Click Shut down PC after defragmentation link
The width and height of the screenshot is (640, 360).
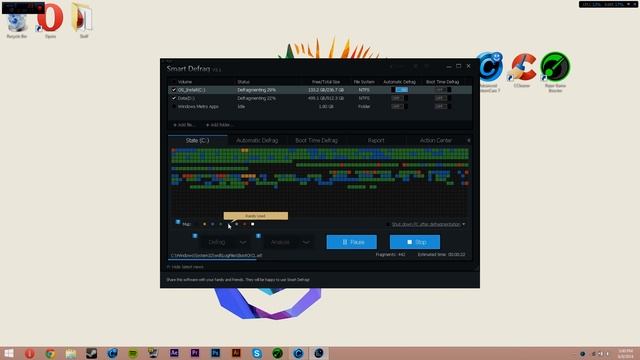pyautogui.click(x=426, y=224)
